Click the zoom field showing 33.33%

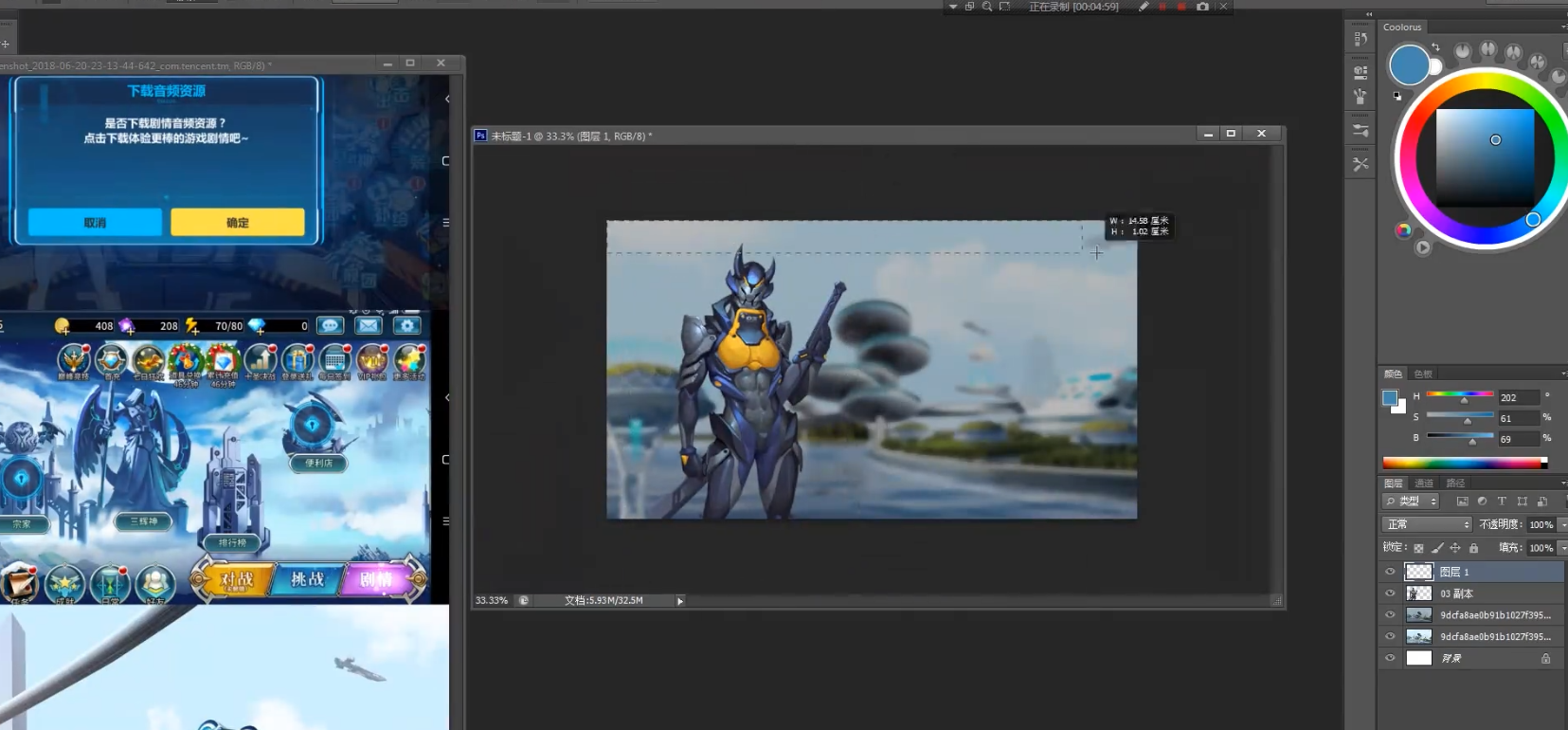(493, 600)
